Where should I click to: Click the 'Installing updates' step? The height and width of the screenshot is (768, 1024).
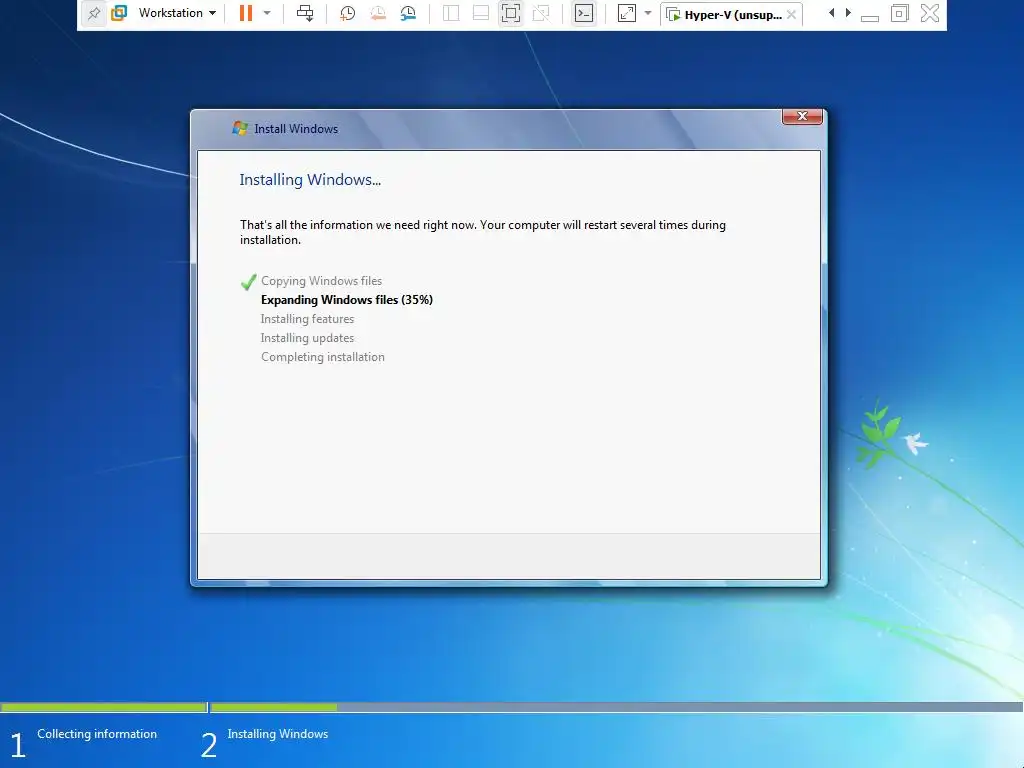click(307, 338)
